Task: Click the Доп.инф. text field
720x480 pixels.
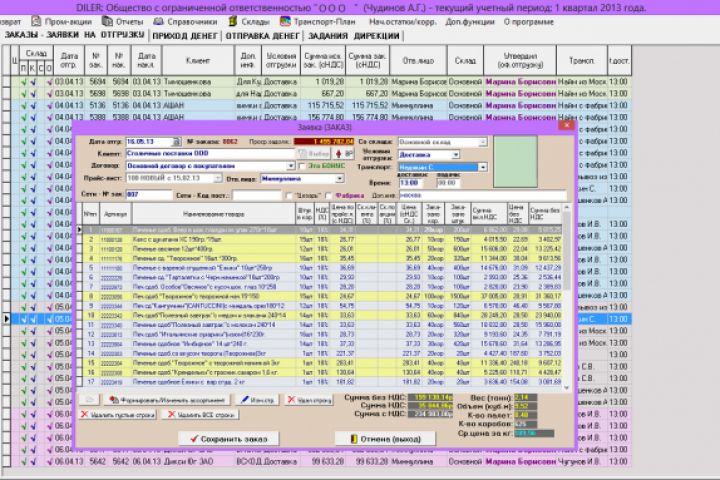Action: tap(482, 195)
